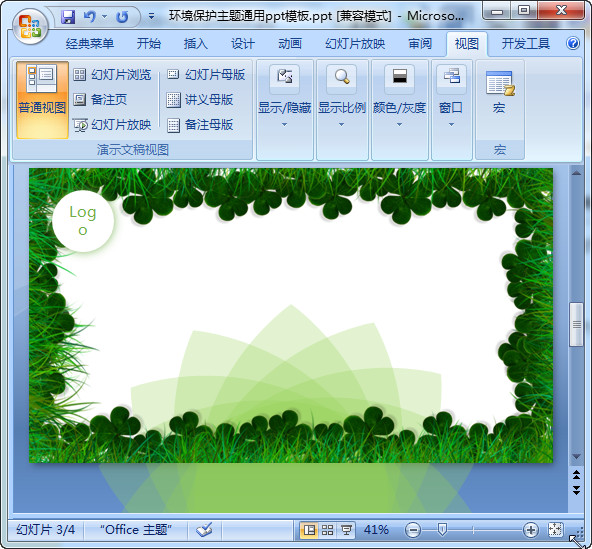Run spell check status icon

point(204,530)
